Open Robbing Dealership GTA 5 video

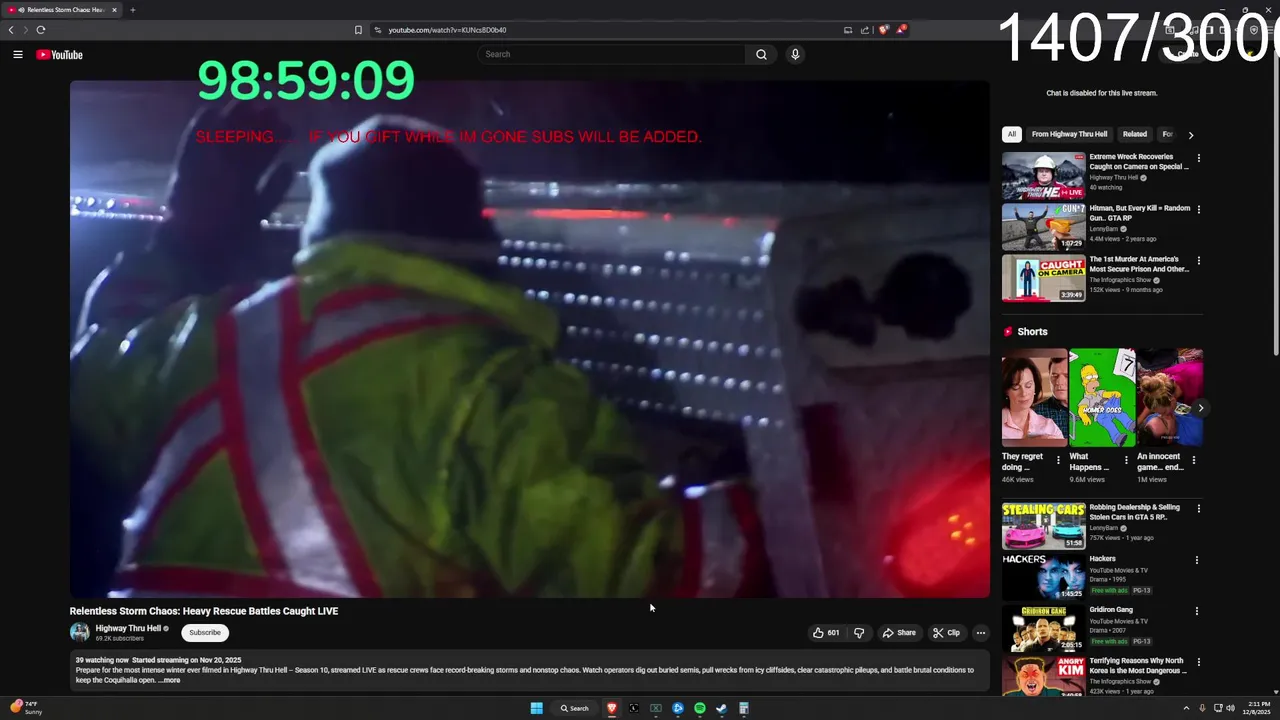point(1043,526)
